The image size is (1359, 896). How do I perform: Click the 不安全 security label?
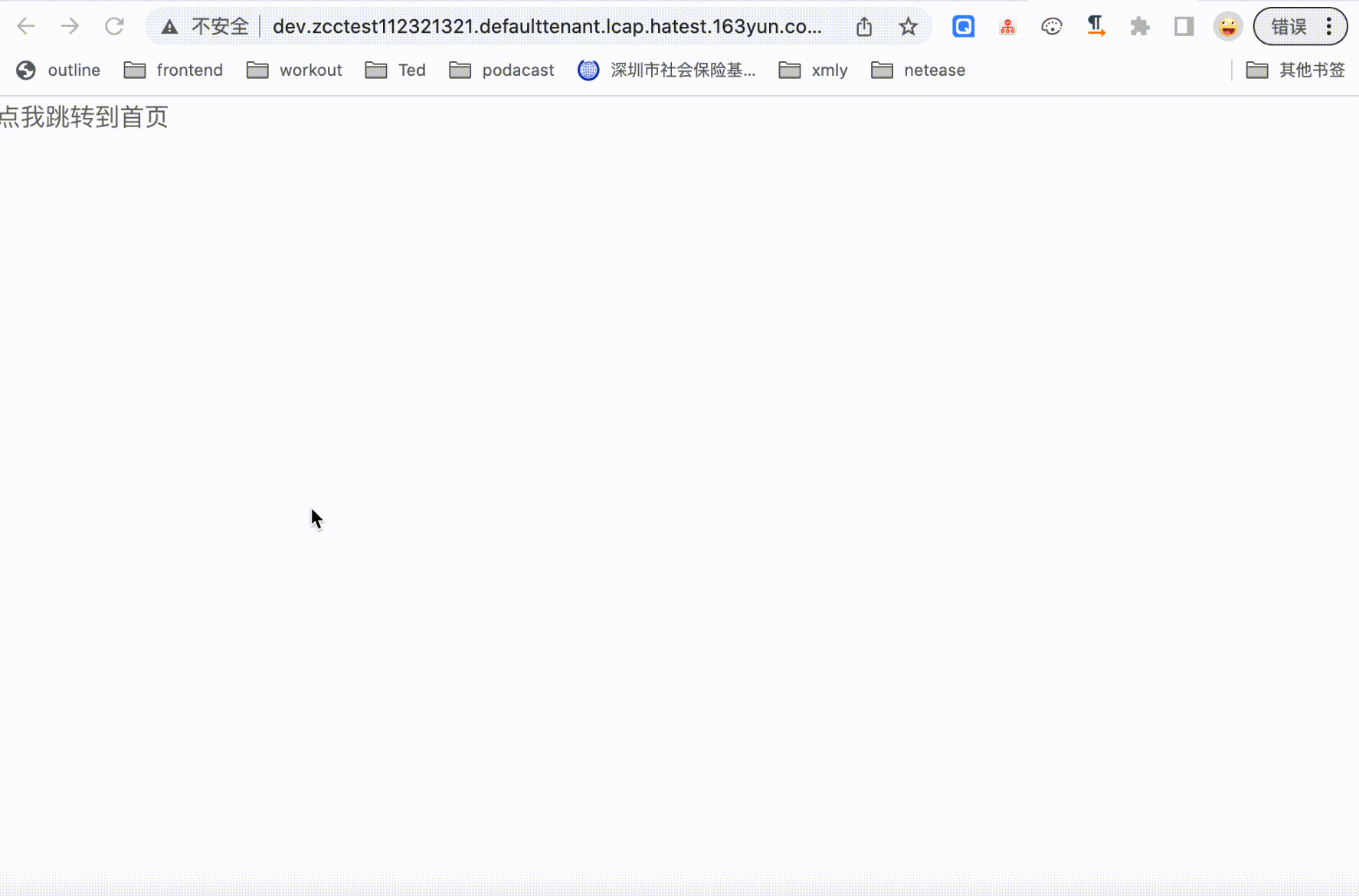220,27
